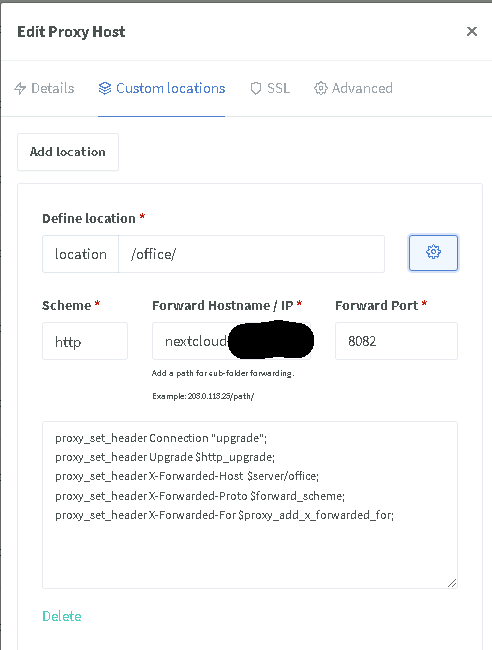Open the SSL tab
This screenshot has height=650, width=492.
pyautogui.click(x=270, y=88)
